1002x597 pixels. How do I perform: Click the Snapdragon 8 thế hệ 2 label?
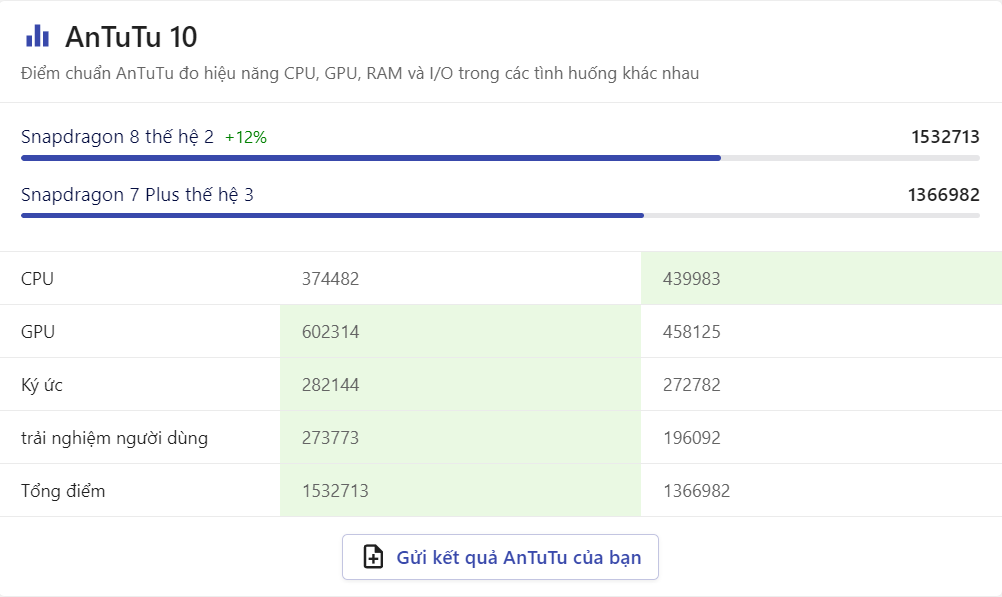pyautogui.click(x=117, y=137)
